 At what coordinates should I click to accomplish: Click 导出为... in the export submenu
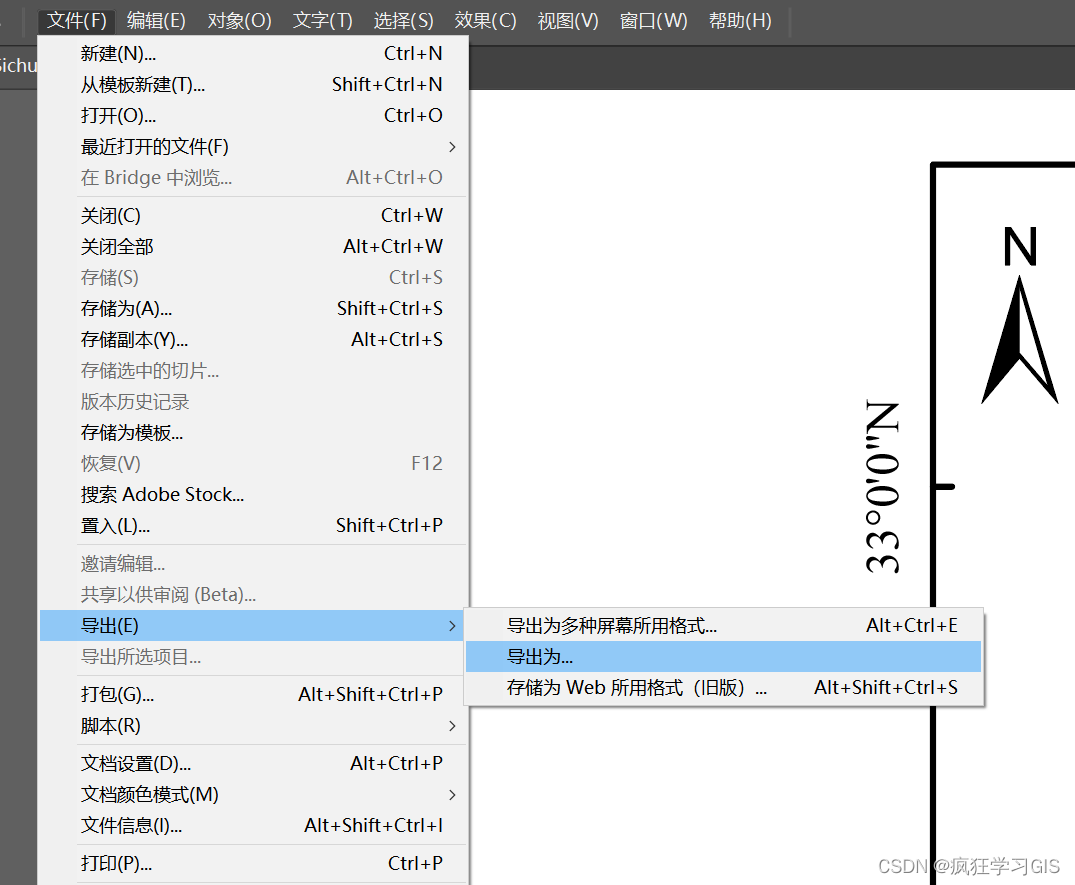click(540, 657)
